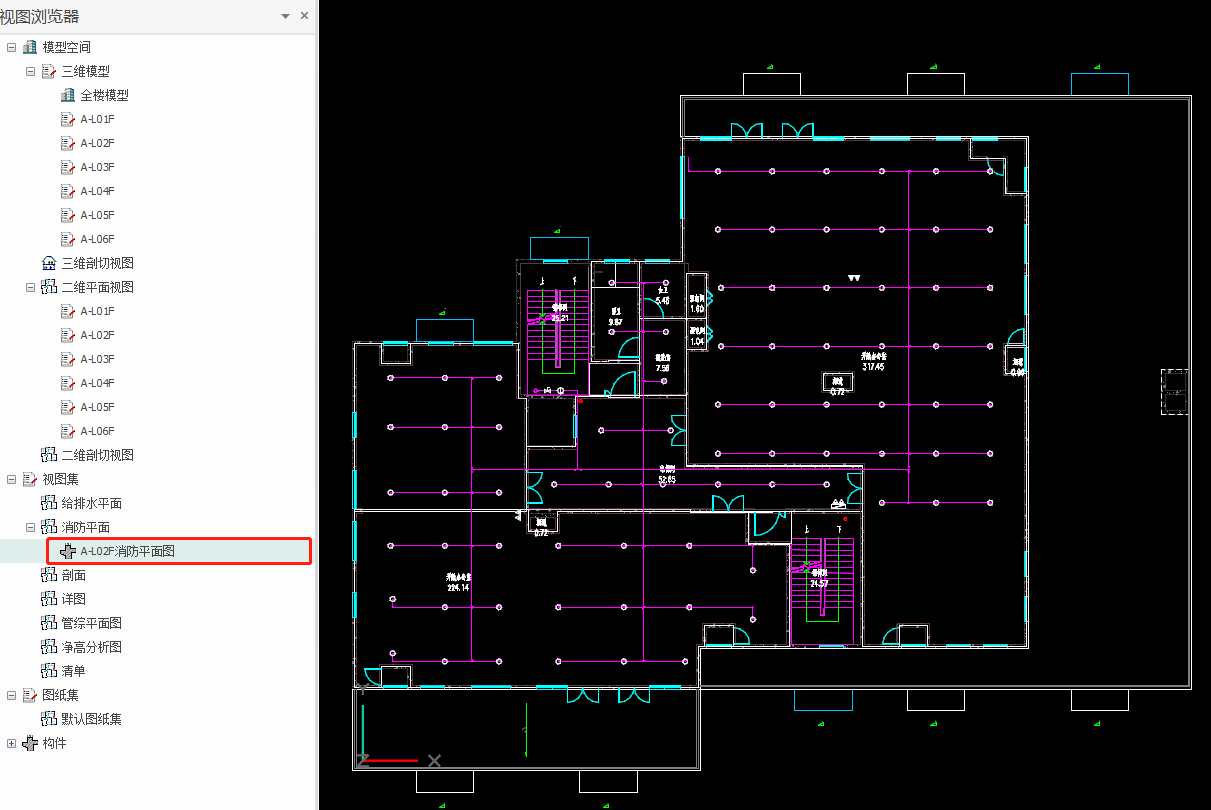1211x810 pixels.
Task: Click the icon beside 给排水平面
Action: (49, 503)
